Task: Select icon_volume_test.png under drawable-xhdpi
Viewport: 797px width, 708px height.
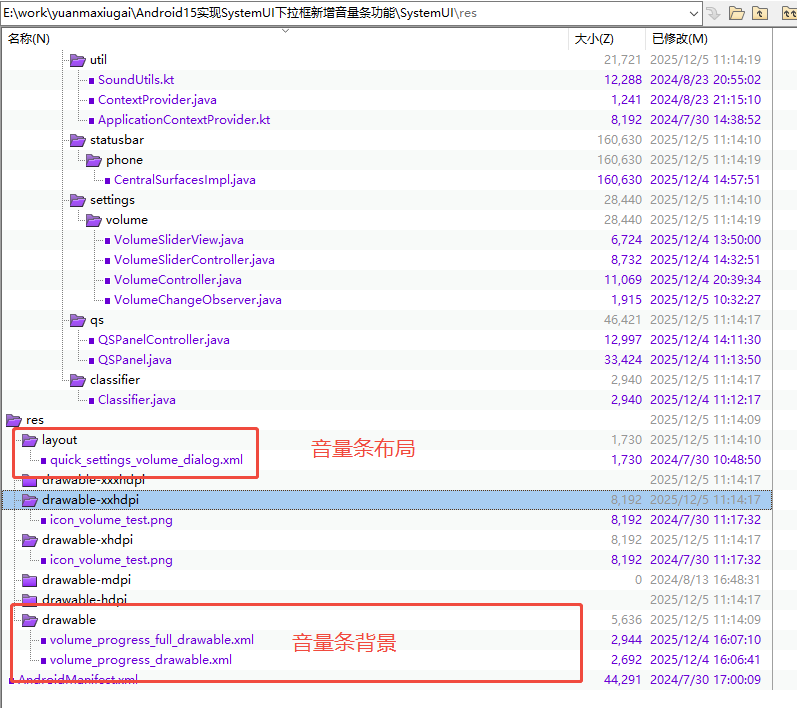Action: pos(111,560)
